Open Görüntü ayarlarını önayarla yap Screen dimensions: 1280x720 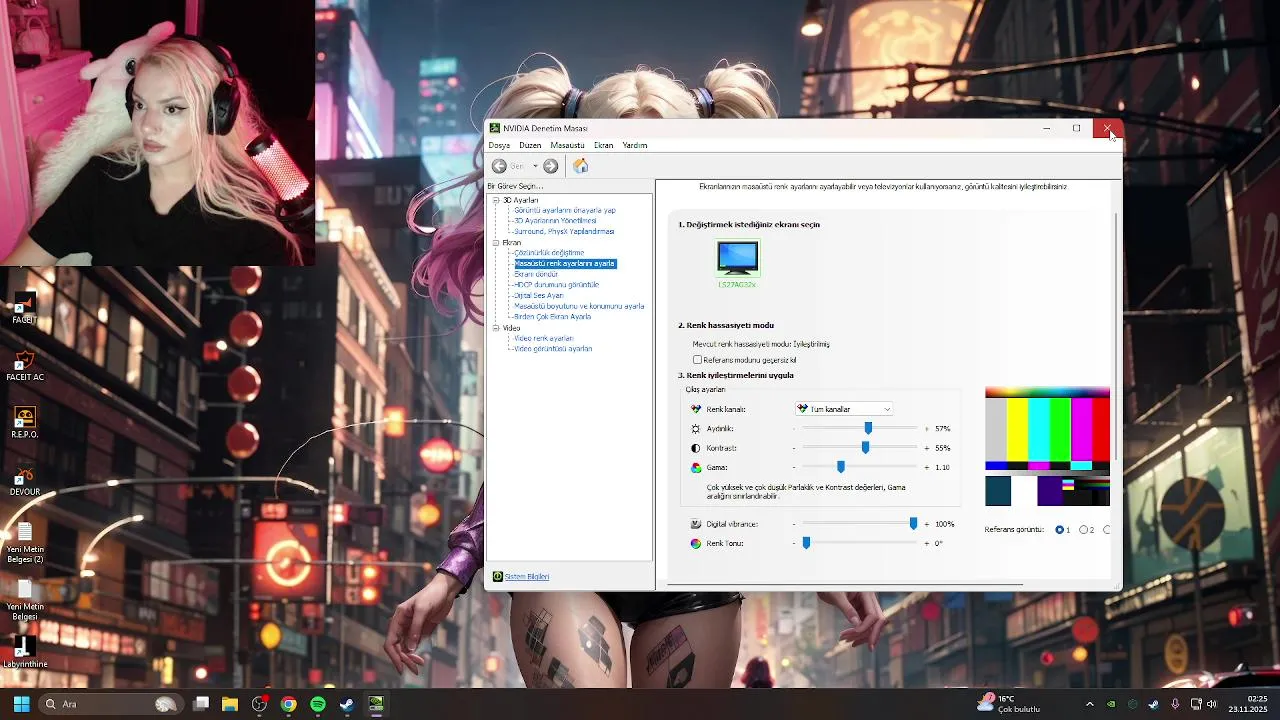565,210
